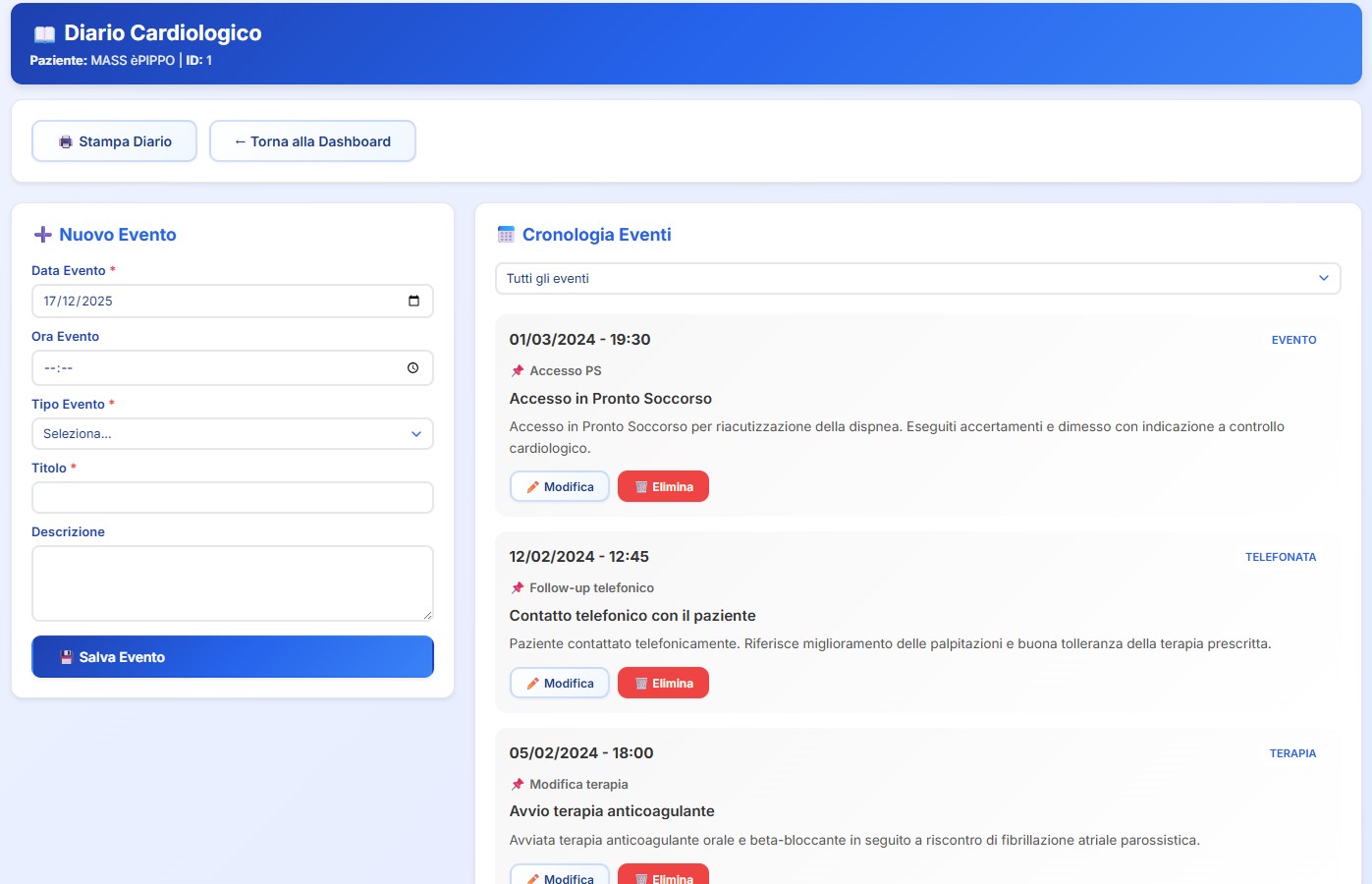Screen dimensions: 1372x884
Task: Click the book icon in the page header
Action: click(43, 32)
